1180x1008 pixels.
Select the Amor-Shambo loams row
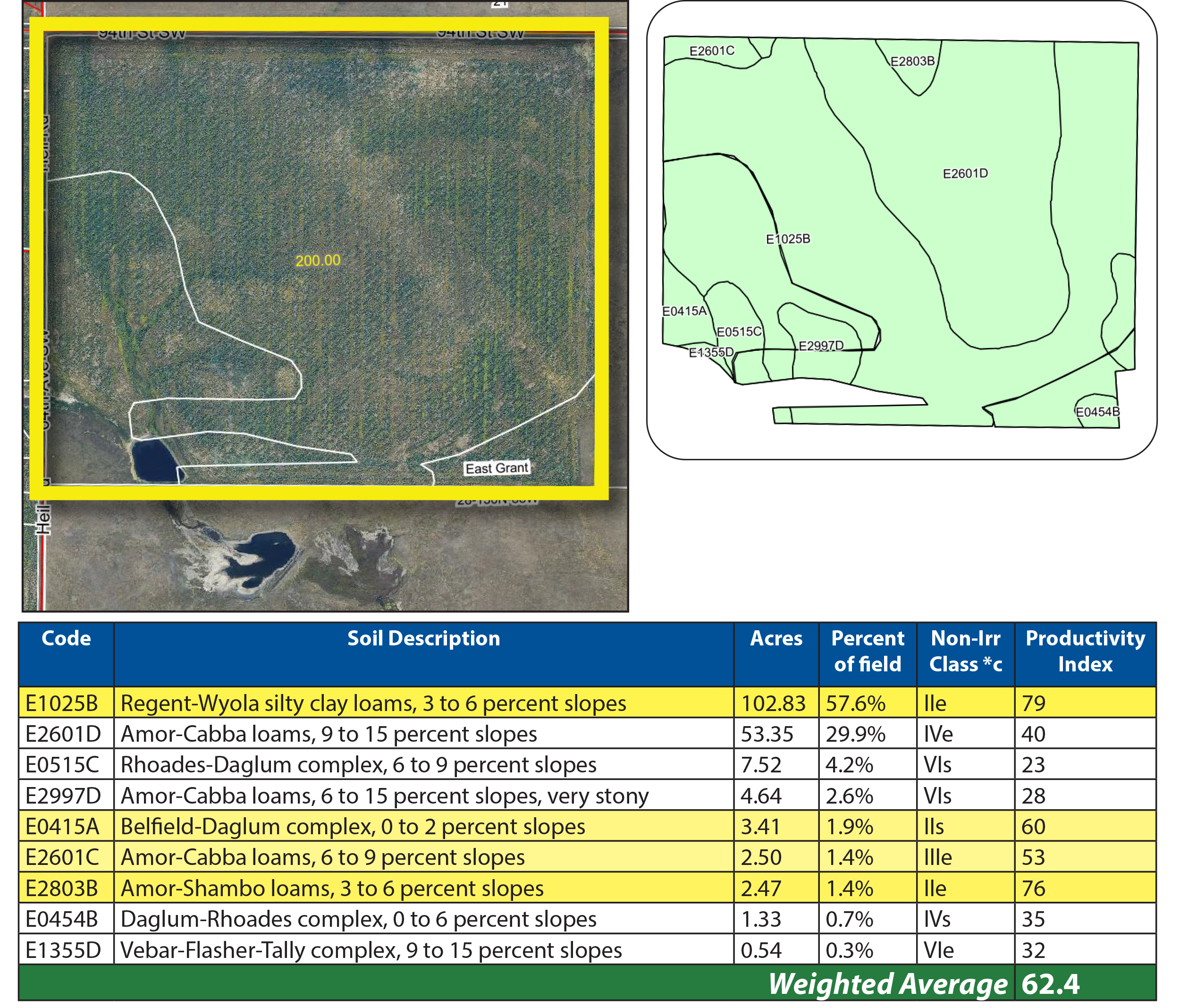pyautogui.click(x=331, y=889)
